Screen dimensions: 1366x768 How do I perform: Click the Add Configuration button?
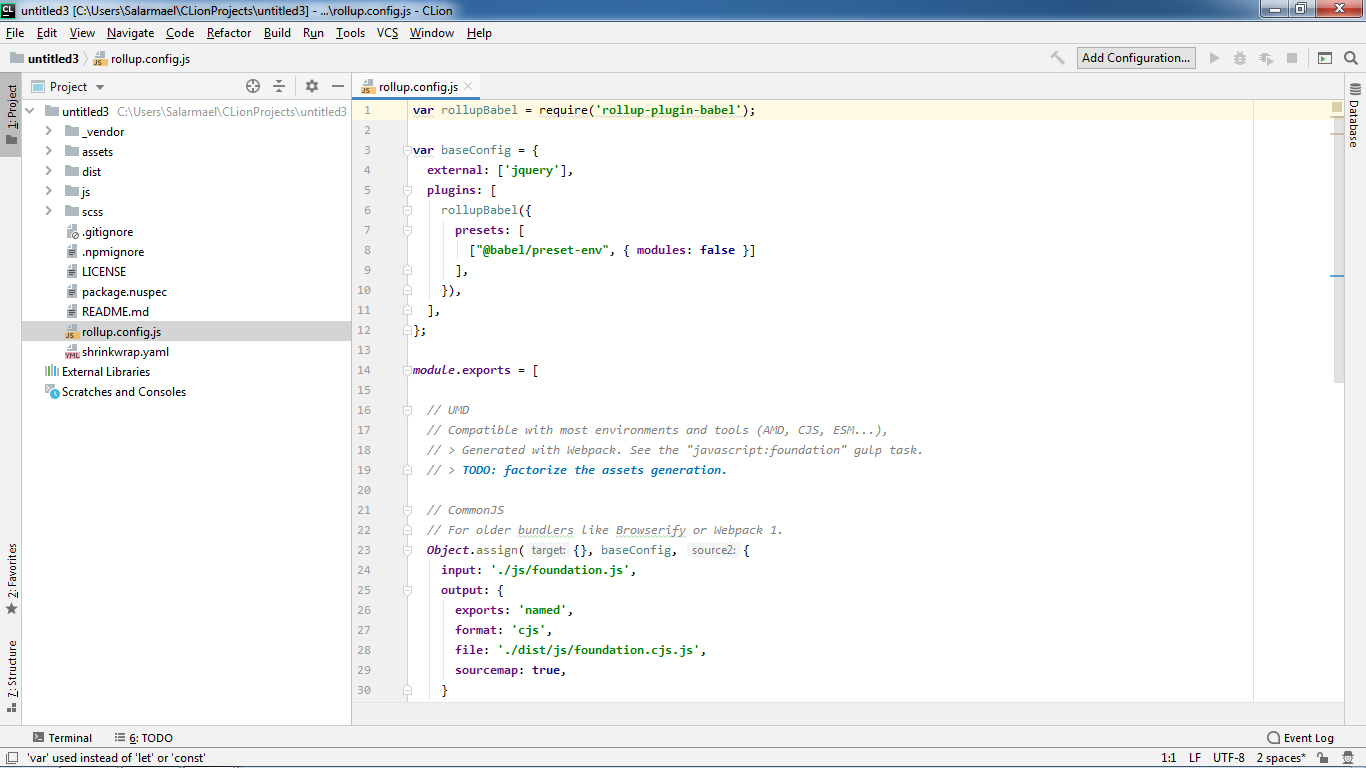[1136, 58]
